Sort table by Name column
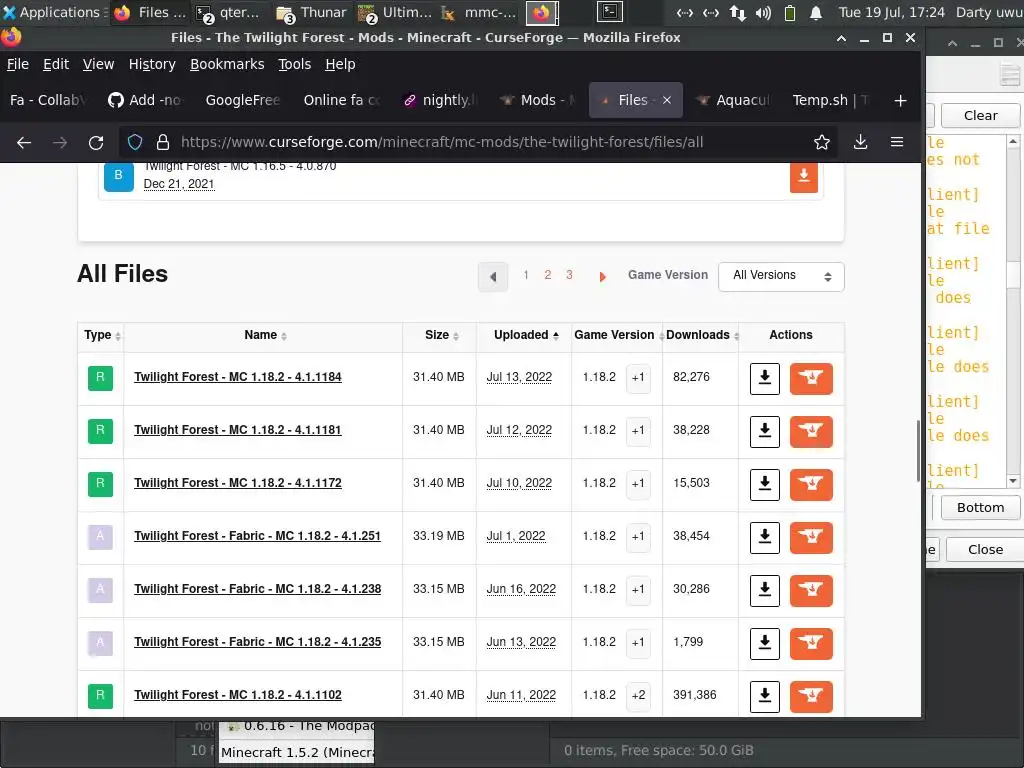This screenshot has width=1024, height=768. (265, 335)
